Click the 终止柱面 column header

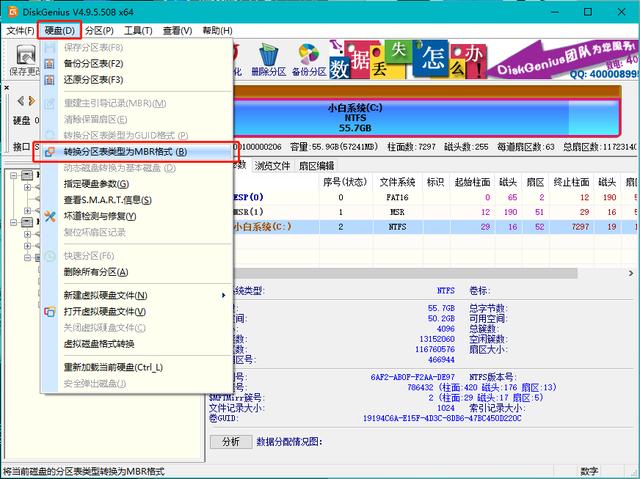(571, 182)
